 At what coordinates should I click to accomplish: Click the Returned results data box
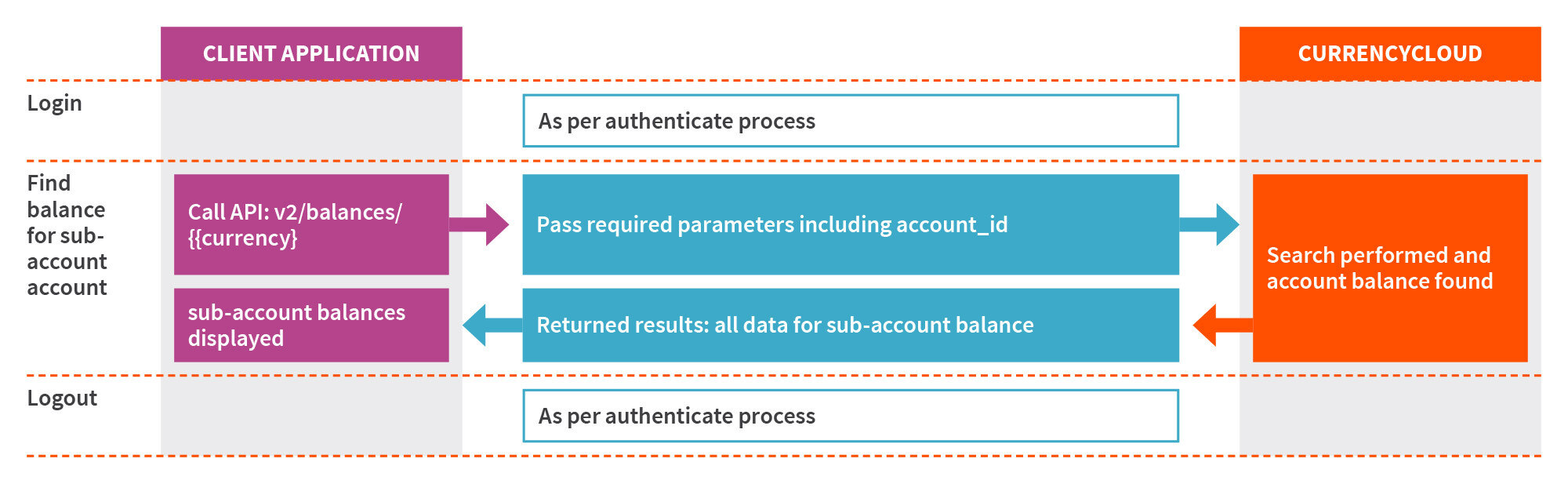851,325
